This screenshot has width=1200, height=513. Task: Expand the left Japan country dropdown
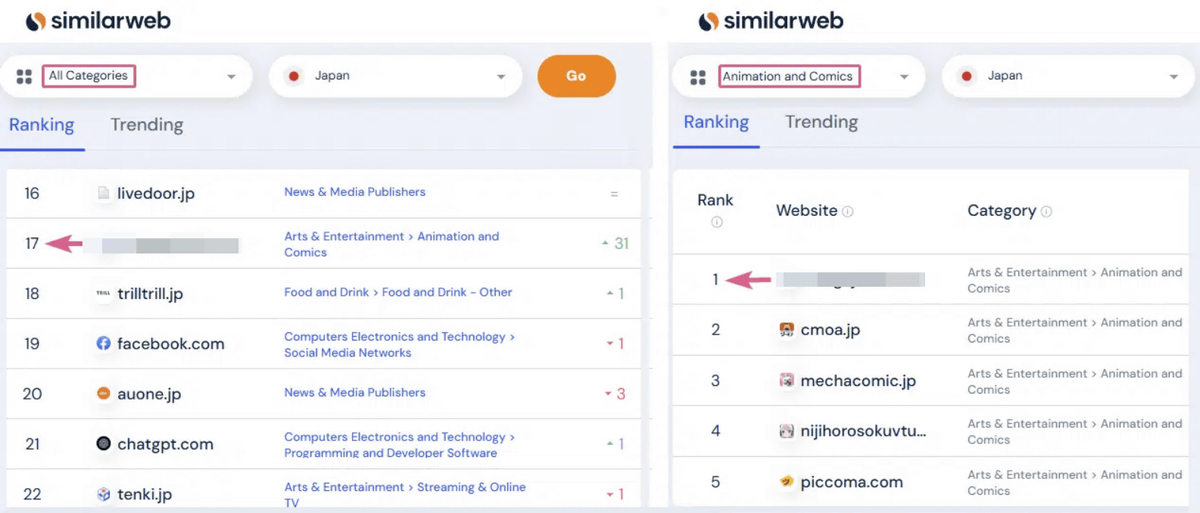tap(395, 76)
